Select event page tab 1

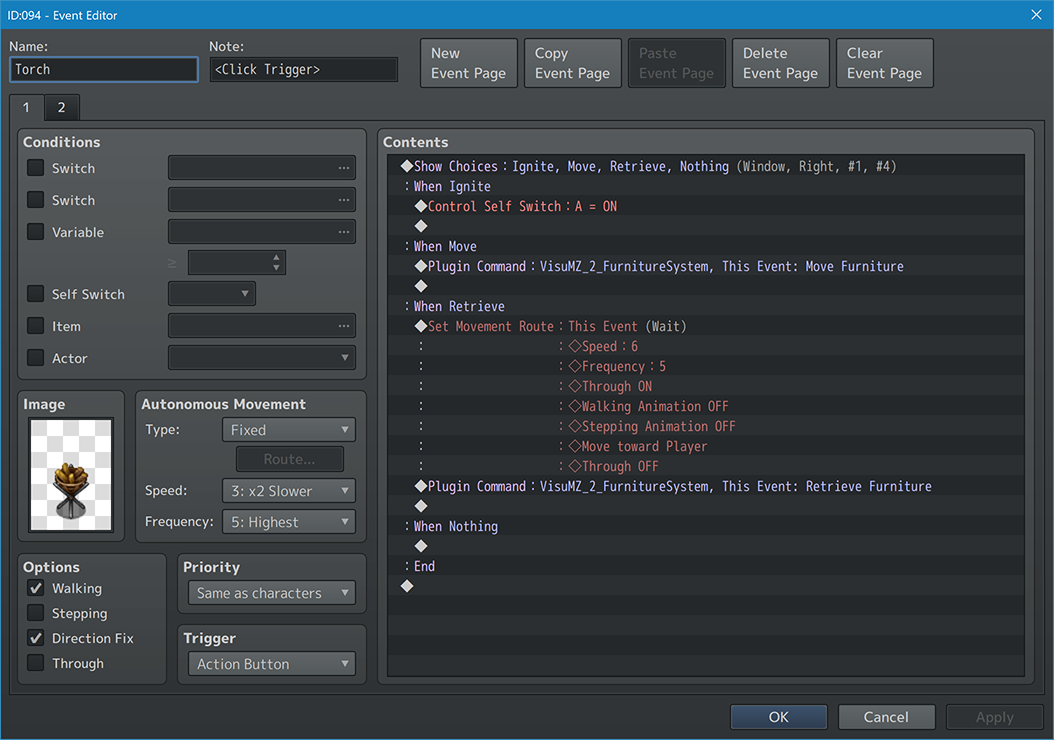tap(27, 108)
